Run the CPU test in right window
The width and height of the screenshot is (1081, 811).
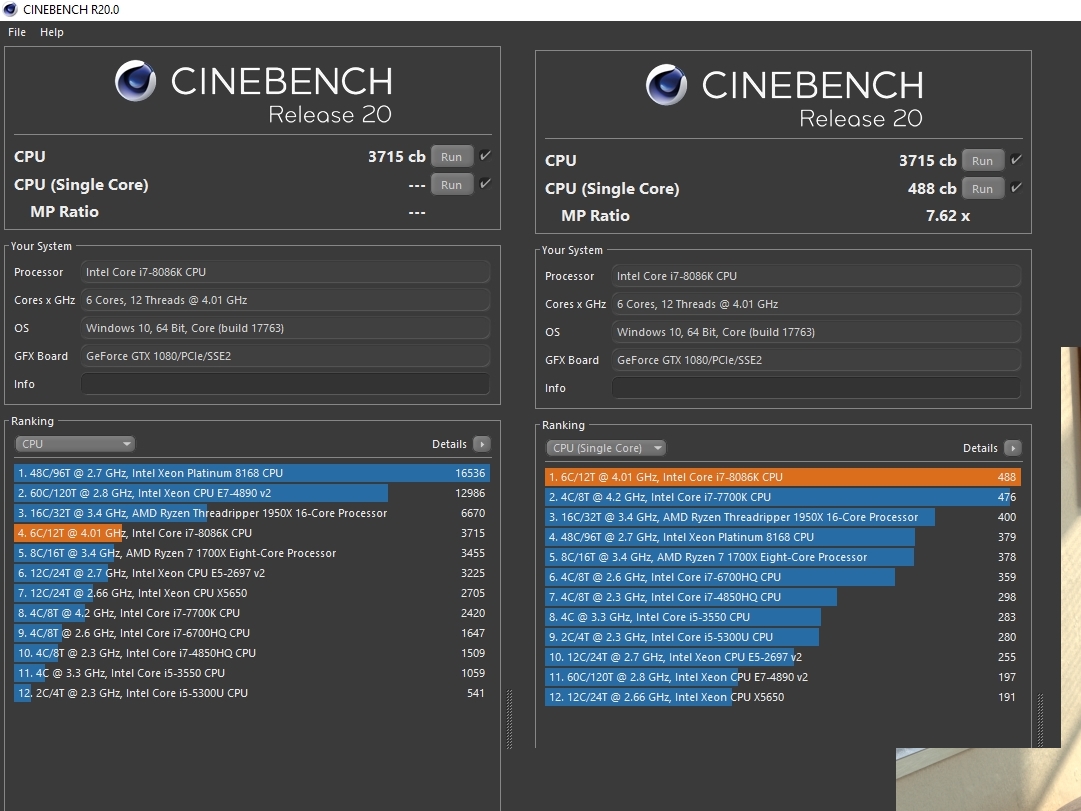coord(982,161)
